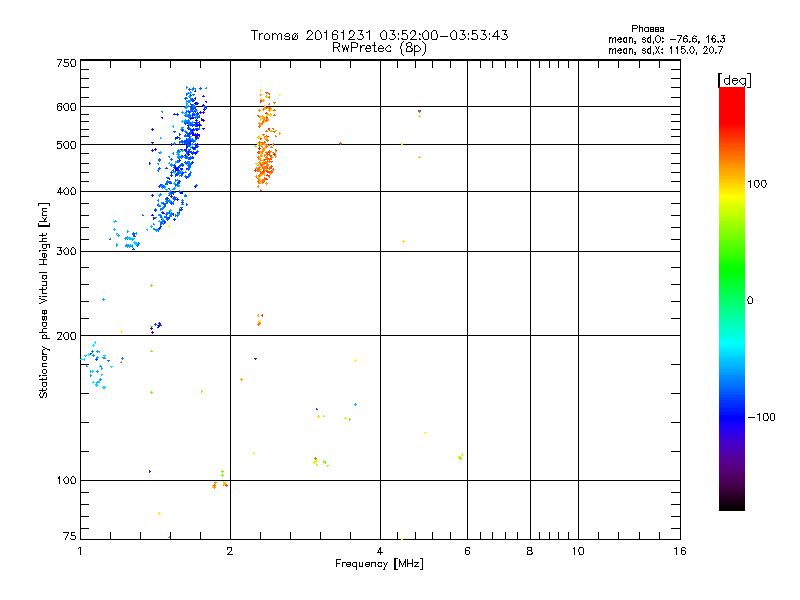800x600 pixels.
Task: Click the plot title 'Tromsø 20161231 03:52:00-03:53:43'
Action: [380, 35]
